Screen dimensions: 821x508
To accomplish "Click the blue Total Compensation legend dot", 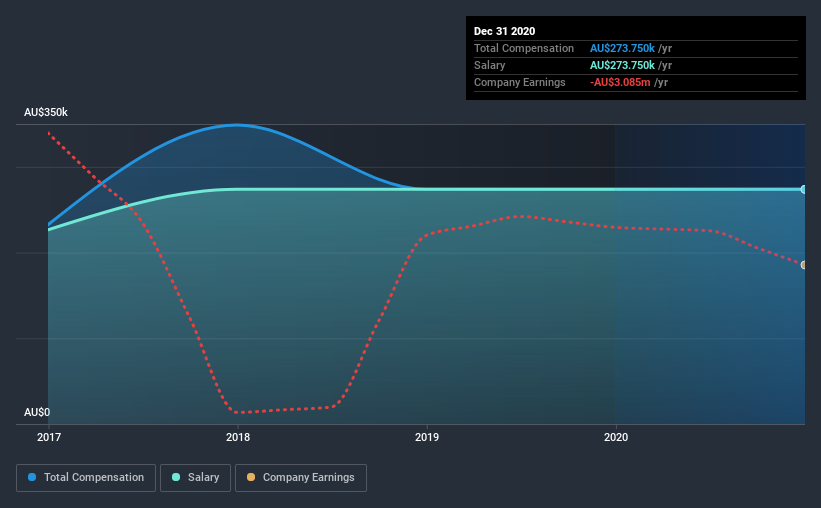I will click(x=32, y=477).
